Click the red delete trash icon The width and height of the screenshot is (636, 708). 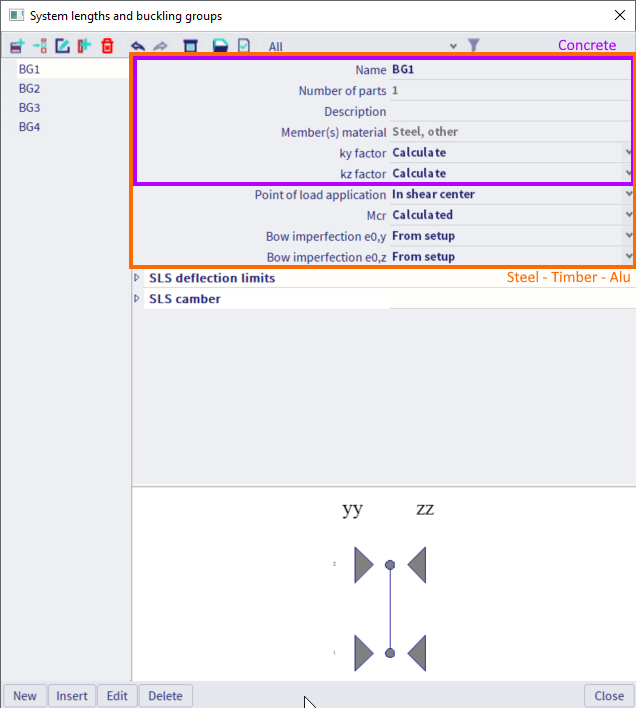(107, 46)
